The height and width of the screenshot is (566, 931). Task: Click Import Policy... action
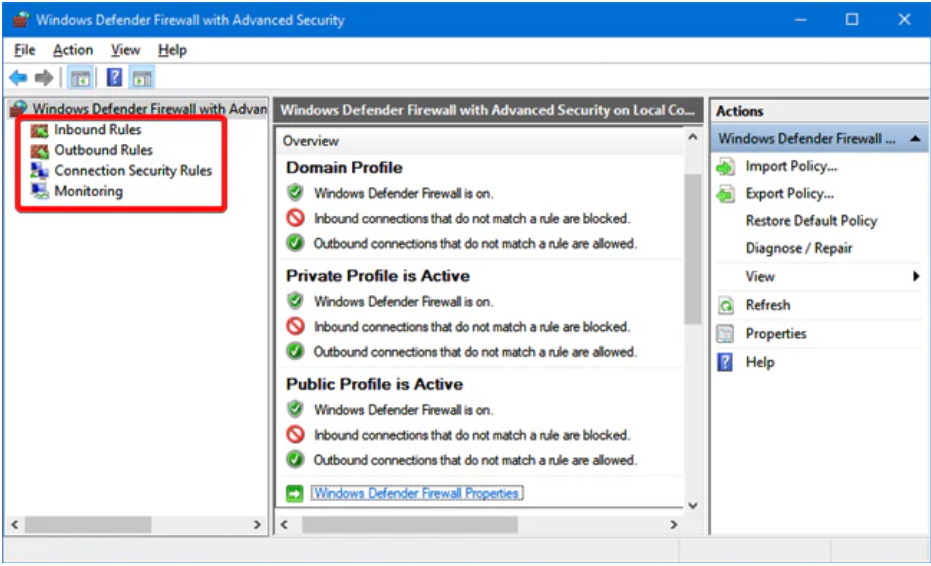tap(791, 166)
